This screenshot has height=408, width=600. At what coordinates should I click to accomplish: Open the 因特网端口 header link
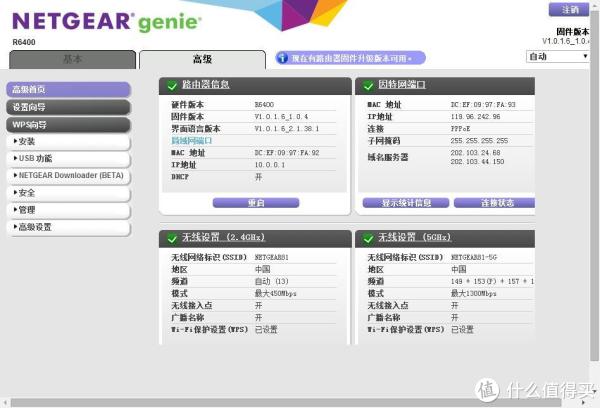(402, 84)
